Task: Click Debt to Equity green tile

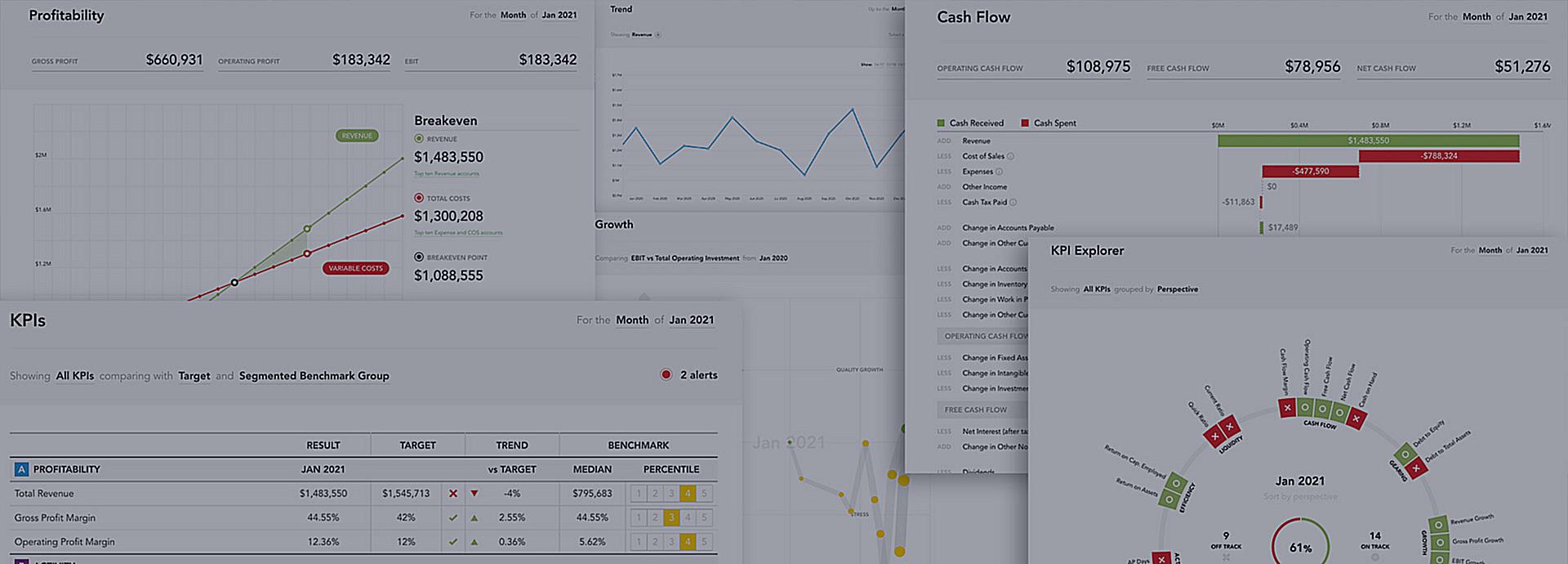Action: 1405,454
